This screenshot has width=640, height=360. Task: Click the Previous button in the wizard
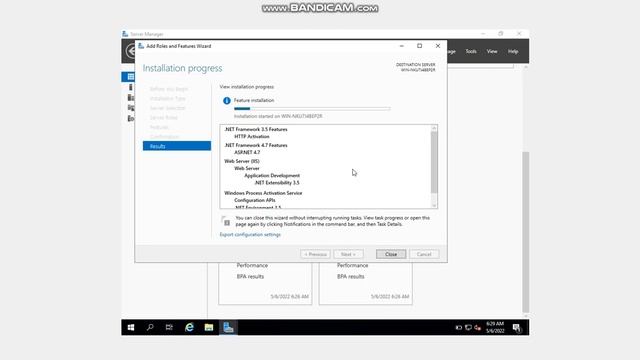pos(315,254)
